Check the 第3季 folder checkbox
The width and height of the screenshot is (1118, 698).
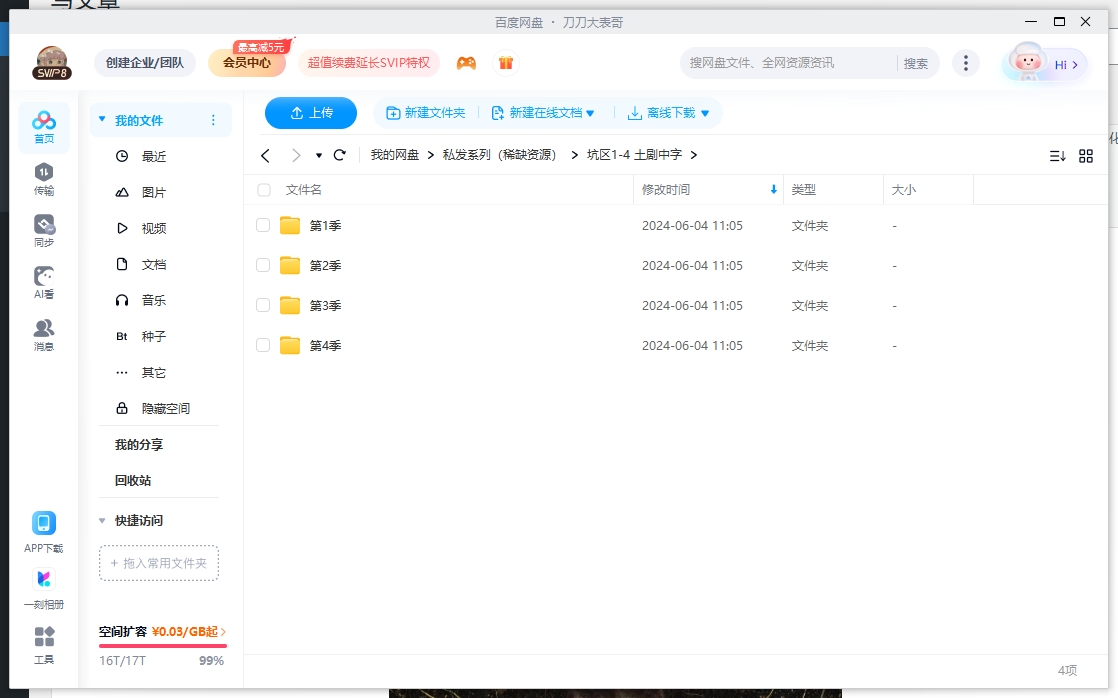point(262,305)
